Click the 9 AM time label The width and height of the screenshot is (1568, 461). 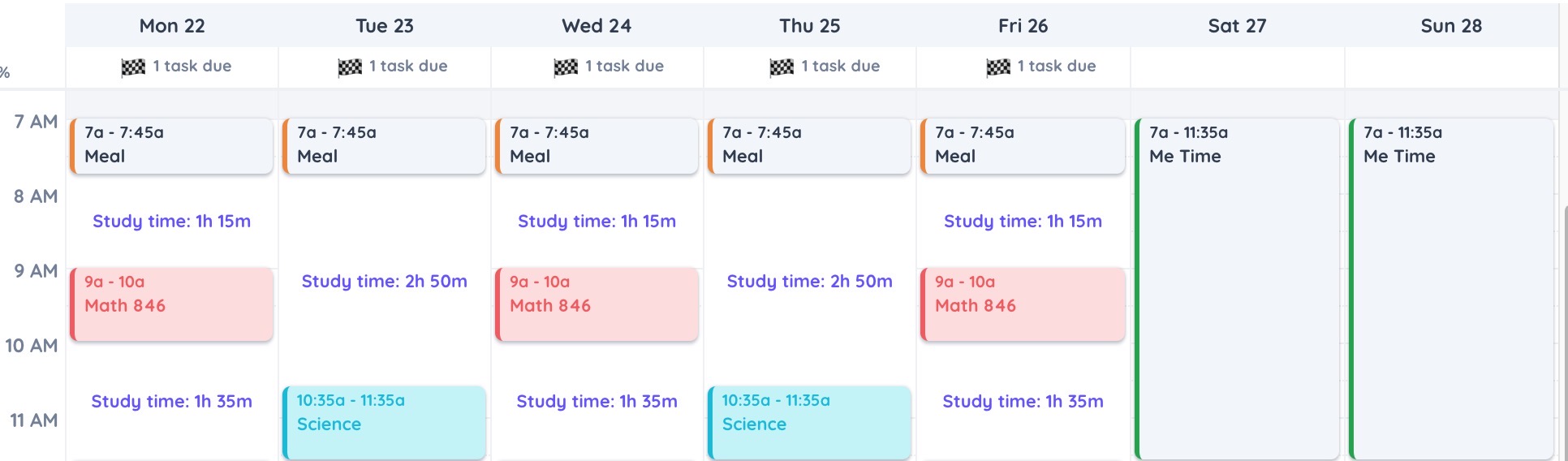click(36, 271)
